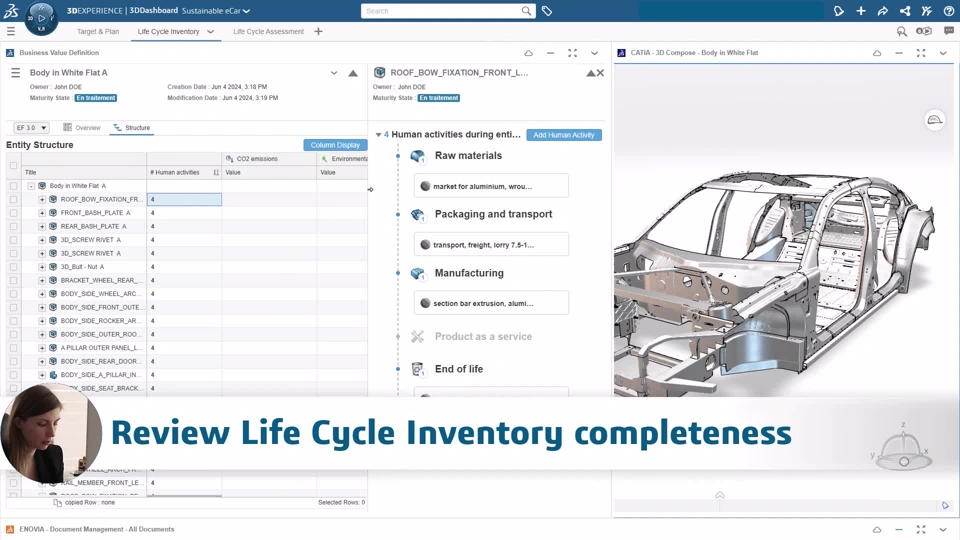Click the search magnifier icon

click(527, 11)
